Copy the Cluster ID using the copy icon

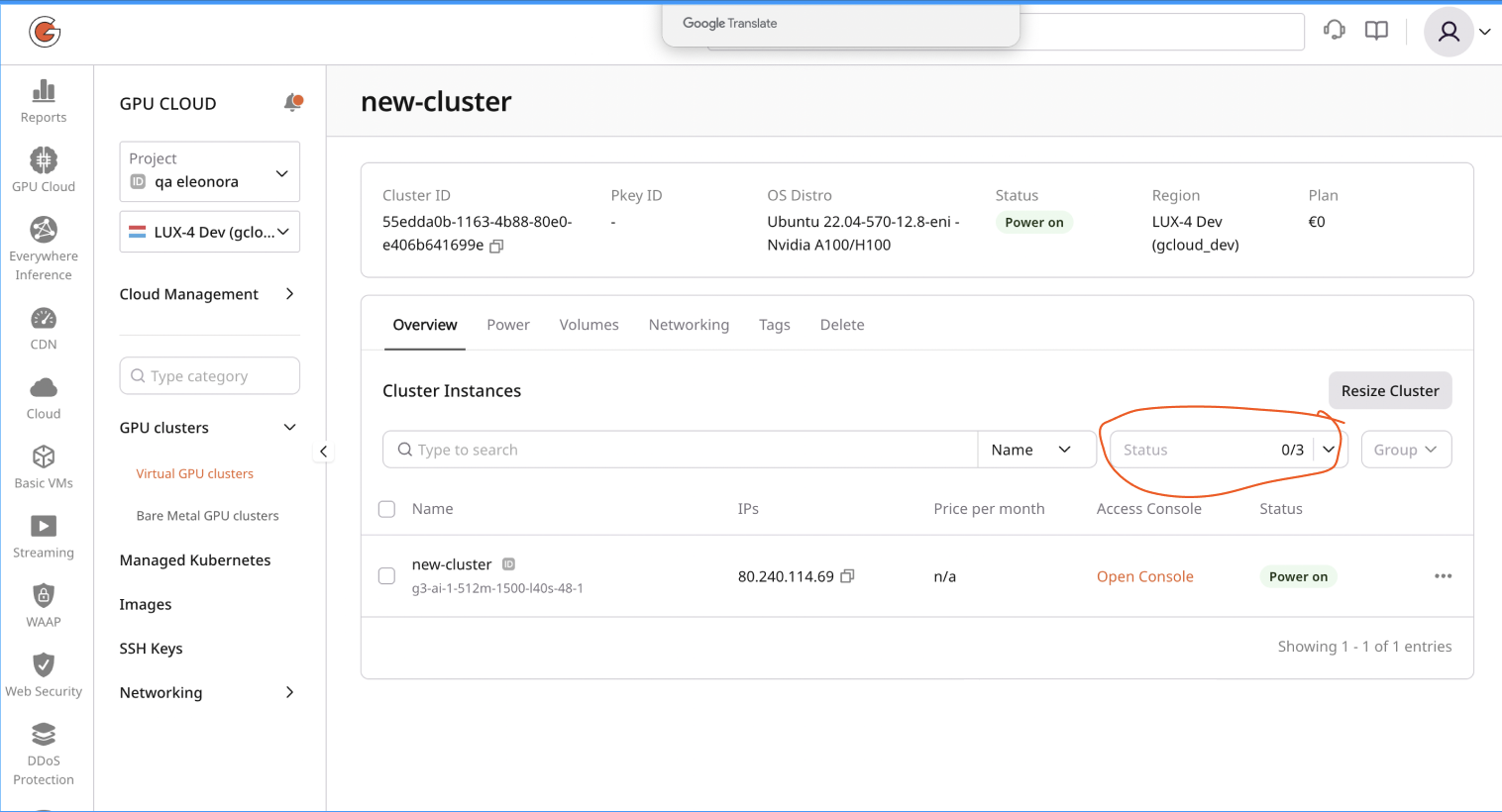point(495,246)
